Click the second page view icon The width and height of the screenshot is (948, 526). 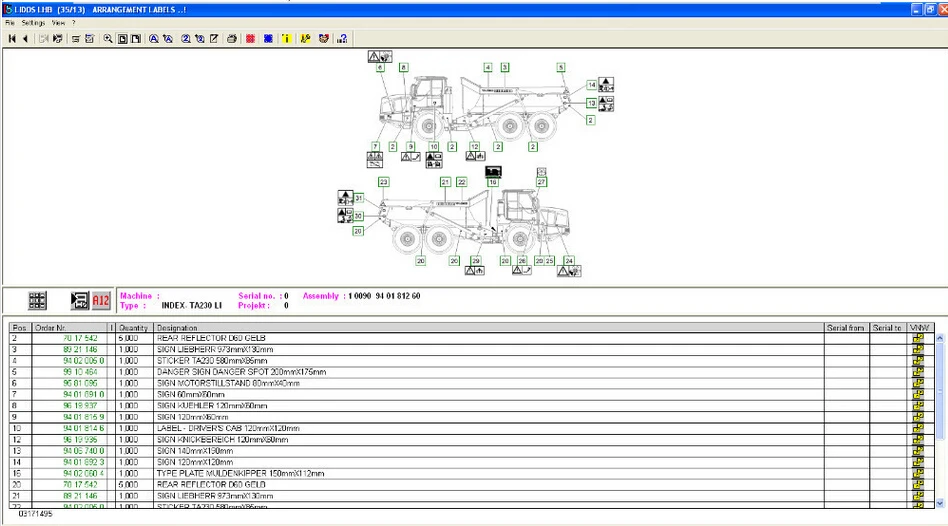pyautogui.click(x=136, y=39)
